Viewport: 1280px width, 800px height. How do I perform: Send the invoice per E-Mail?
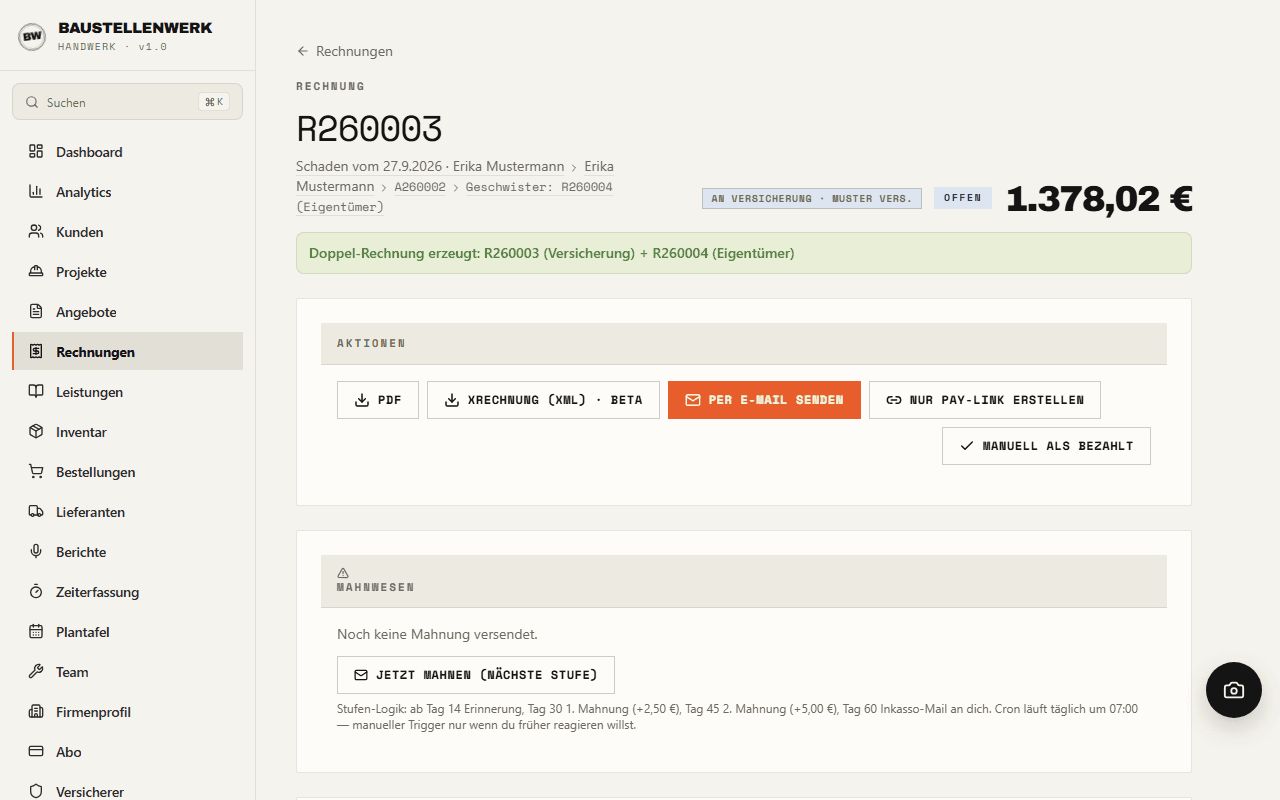(764, 400)
